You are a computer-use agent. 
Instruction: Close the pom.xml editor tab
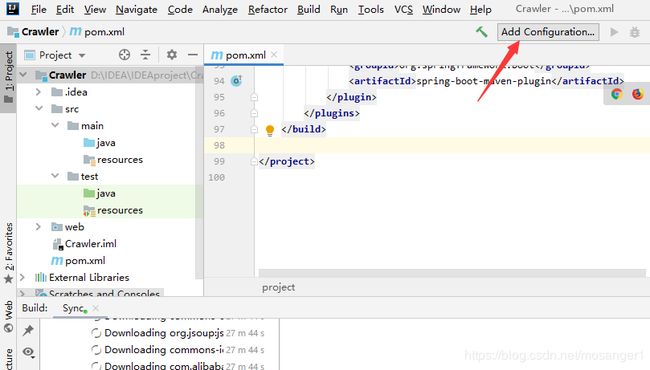[274, 54]
